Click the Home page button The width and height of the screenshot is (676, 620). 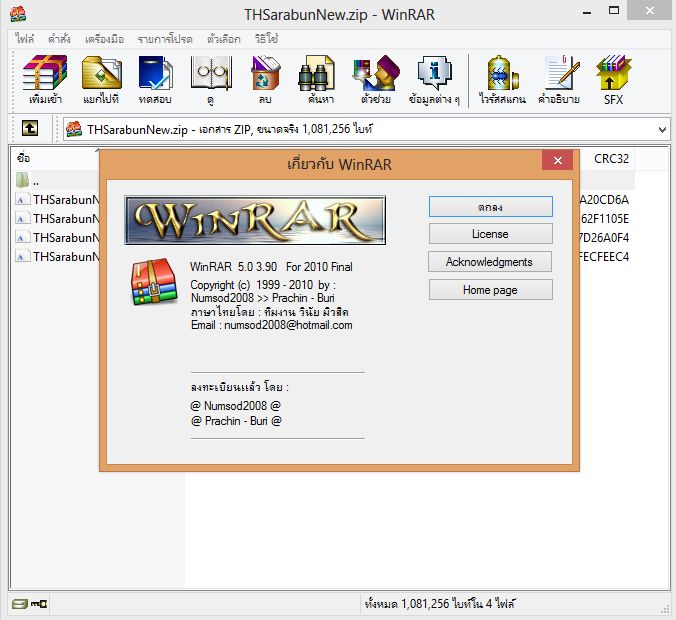491,290
